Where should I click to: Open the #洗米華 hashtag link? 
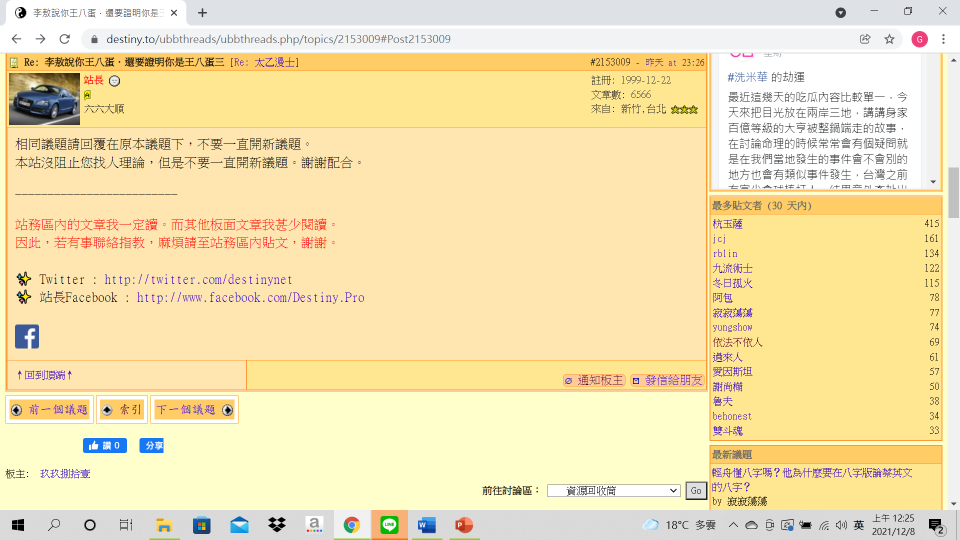pos(748,77)
